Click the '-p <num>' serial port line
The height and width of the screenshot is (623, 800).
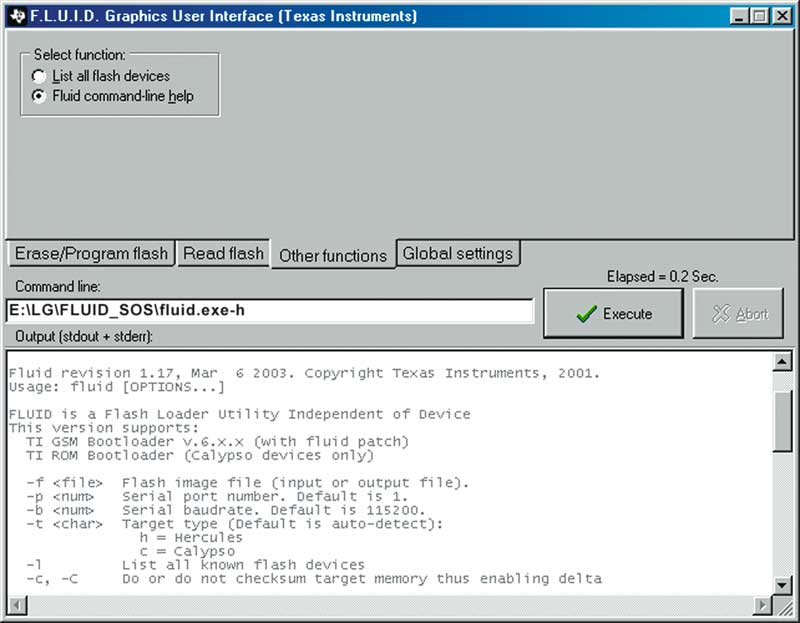pyautogui.click(x=217, y=496)
